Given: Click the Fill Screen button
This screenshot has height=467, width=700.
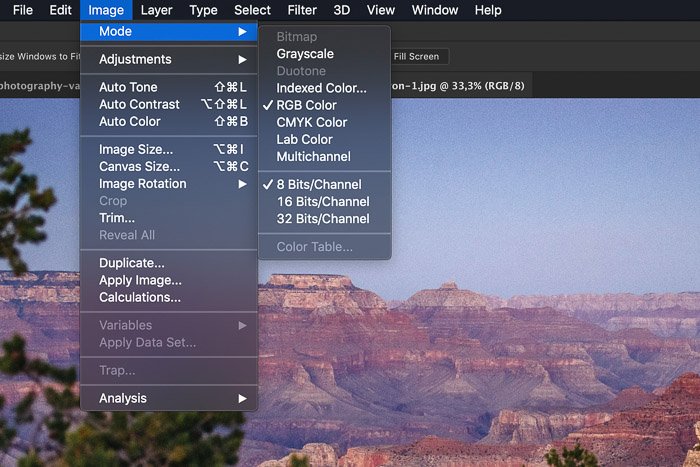Looking at the screenshot, I should click(417, 57).
